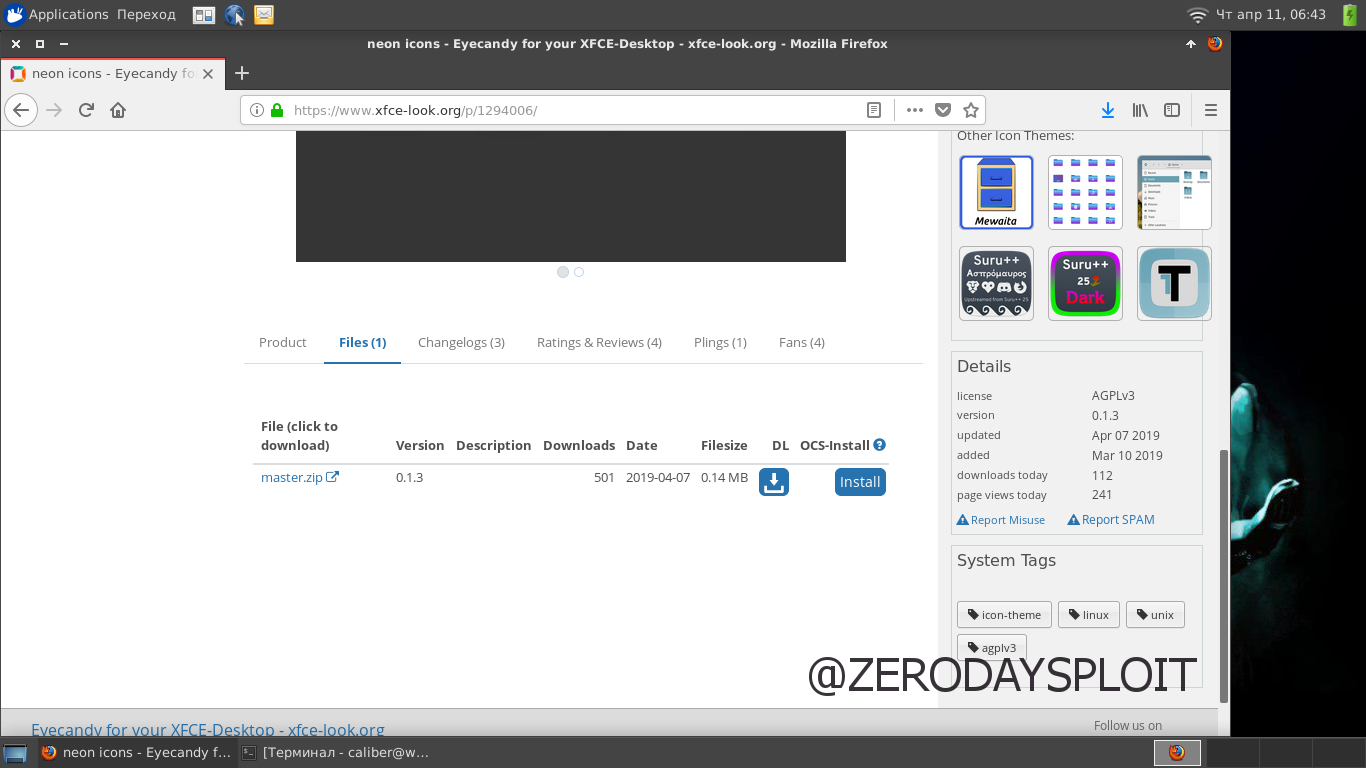Click the Install button for master.zip

(x=860, y=482)
